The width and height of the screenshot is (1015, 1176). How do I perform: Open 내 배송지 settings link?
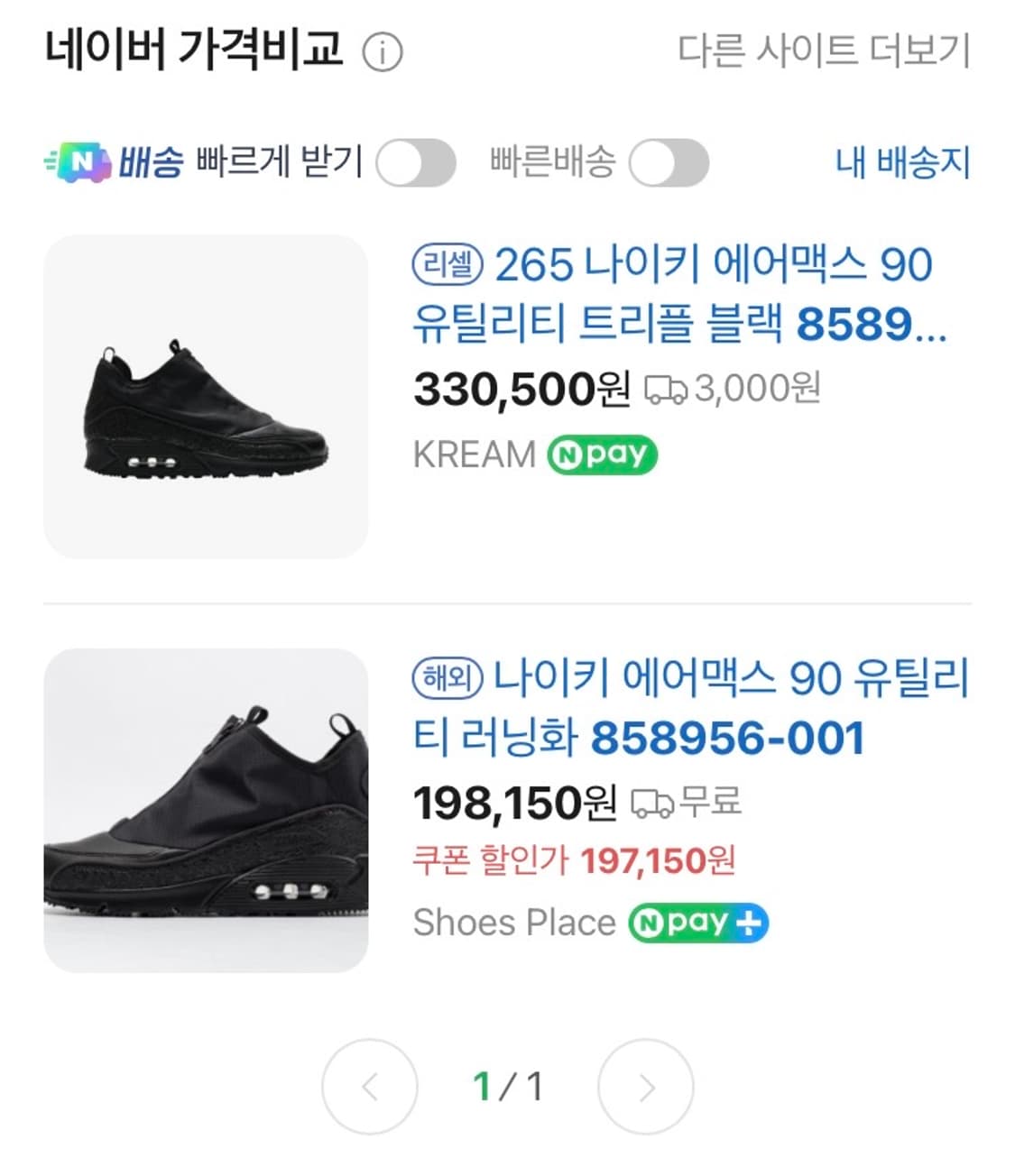tap(902, 163)
